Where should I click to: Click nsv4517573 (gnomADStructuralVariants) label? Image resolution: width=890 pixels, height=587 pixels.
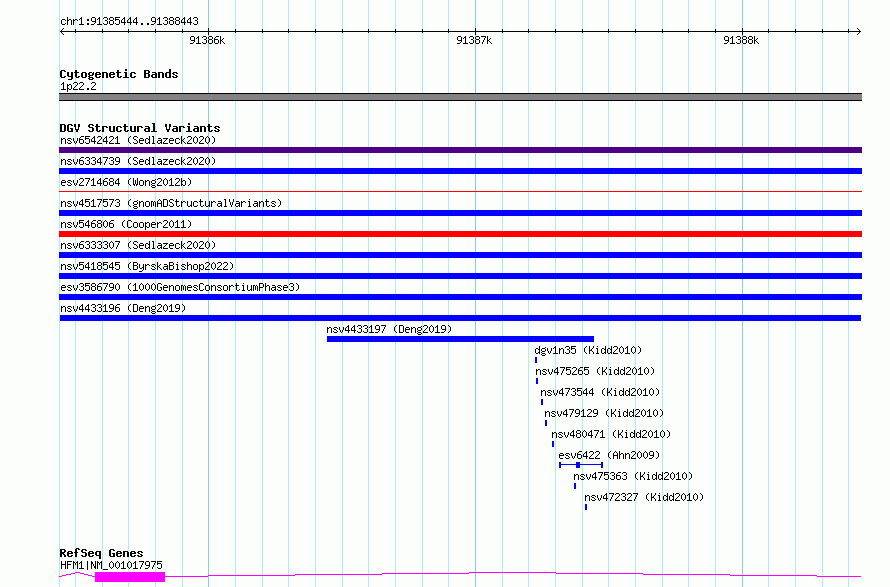click(x=171, y=203)
